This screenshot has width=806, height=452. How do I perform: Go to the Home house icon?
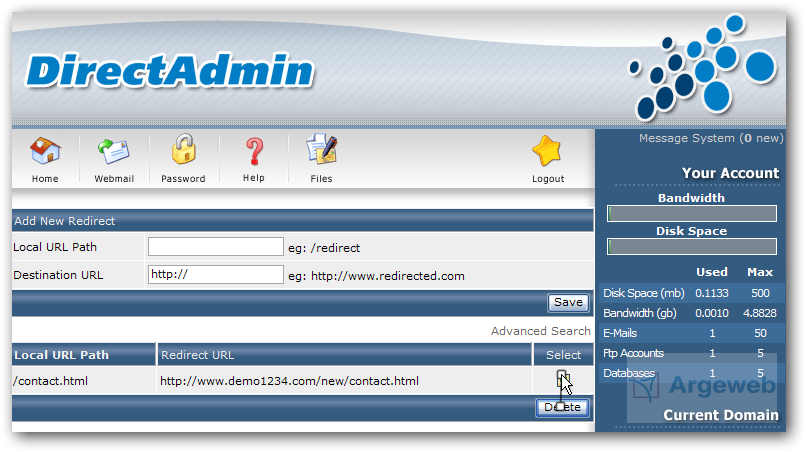[x=45, y=151]
